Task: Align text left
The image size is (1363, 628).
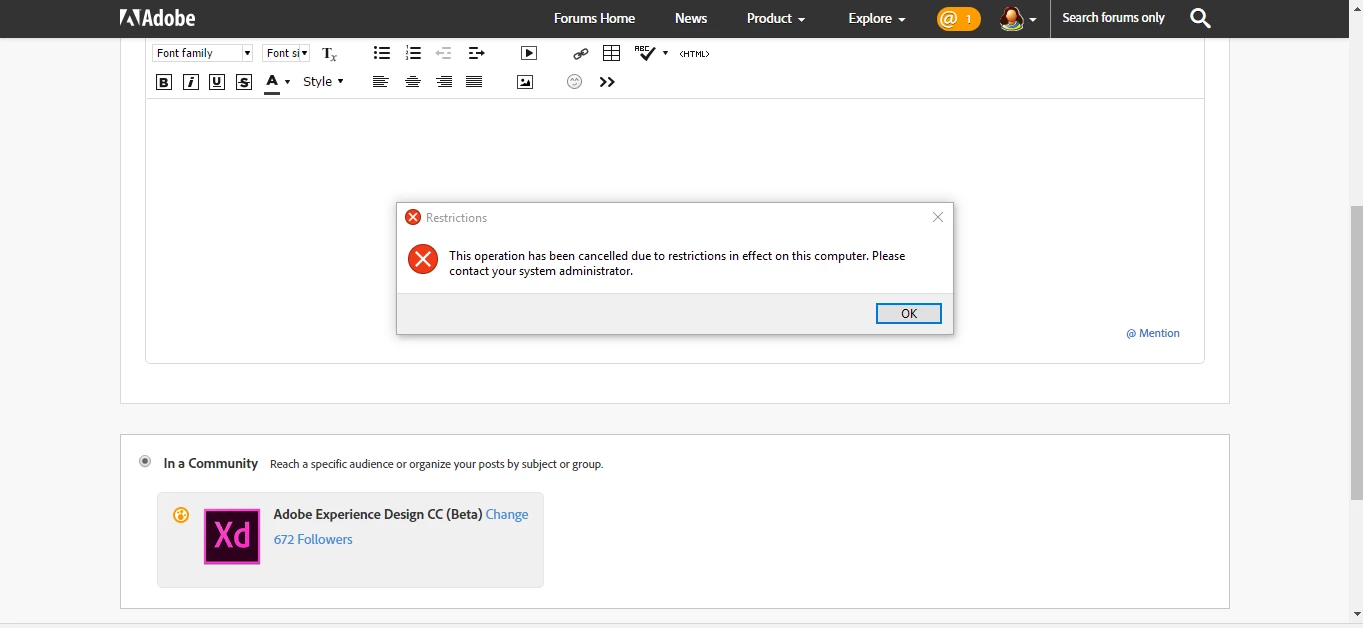Action: [x=380, y=82]
